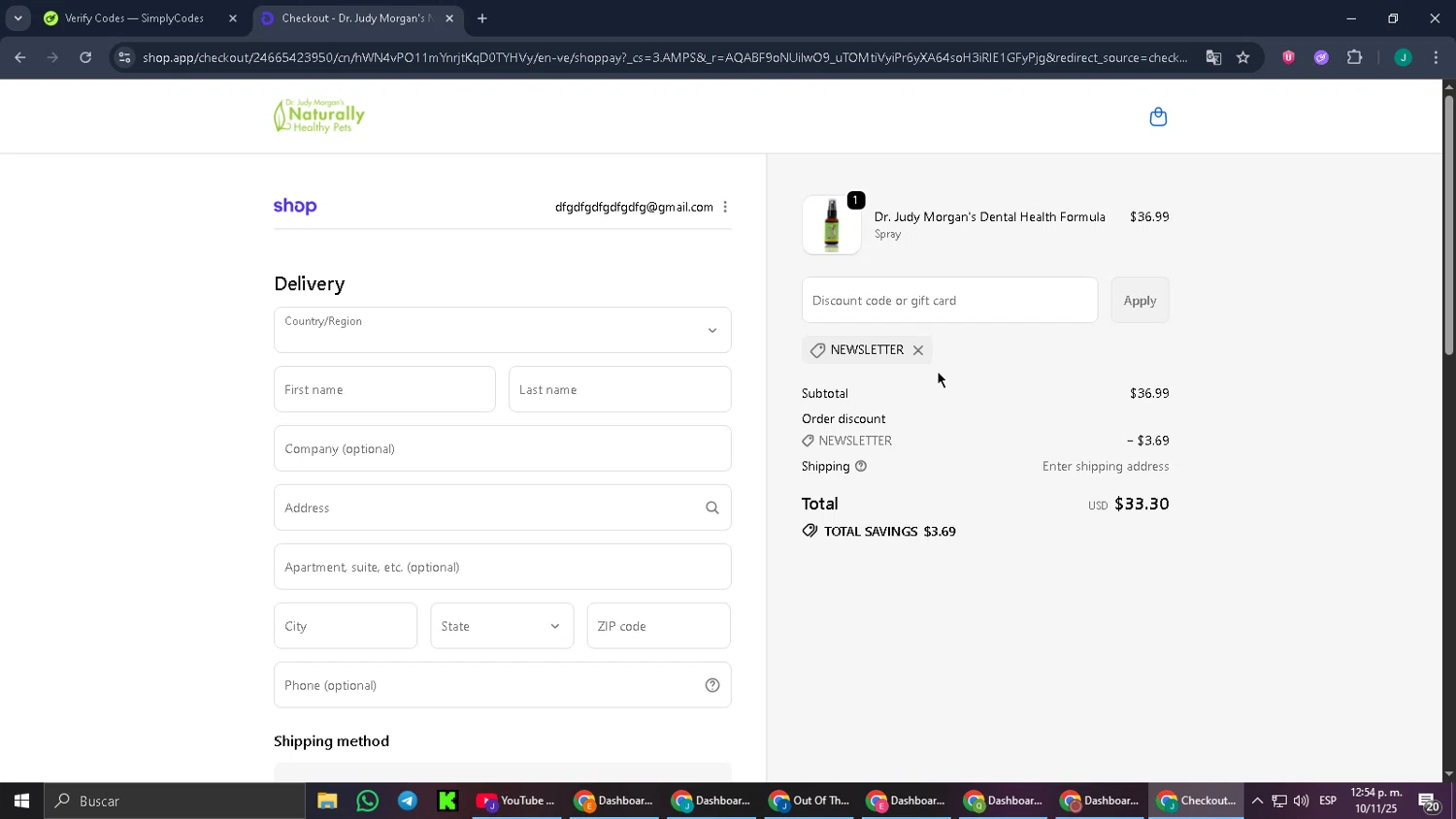Viewport: 1456px width, 819px height.
Task: Open browser extensions puzzle icon
Action: click(1354, 57)
